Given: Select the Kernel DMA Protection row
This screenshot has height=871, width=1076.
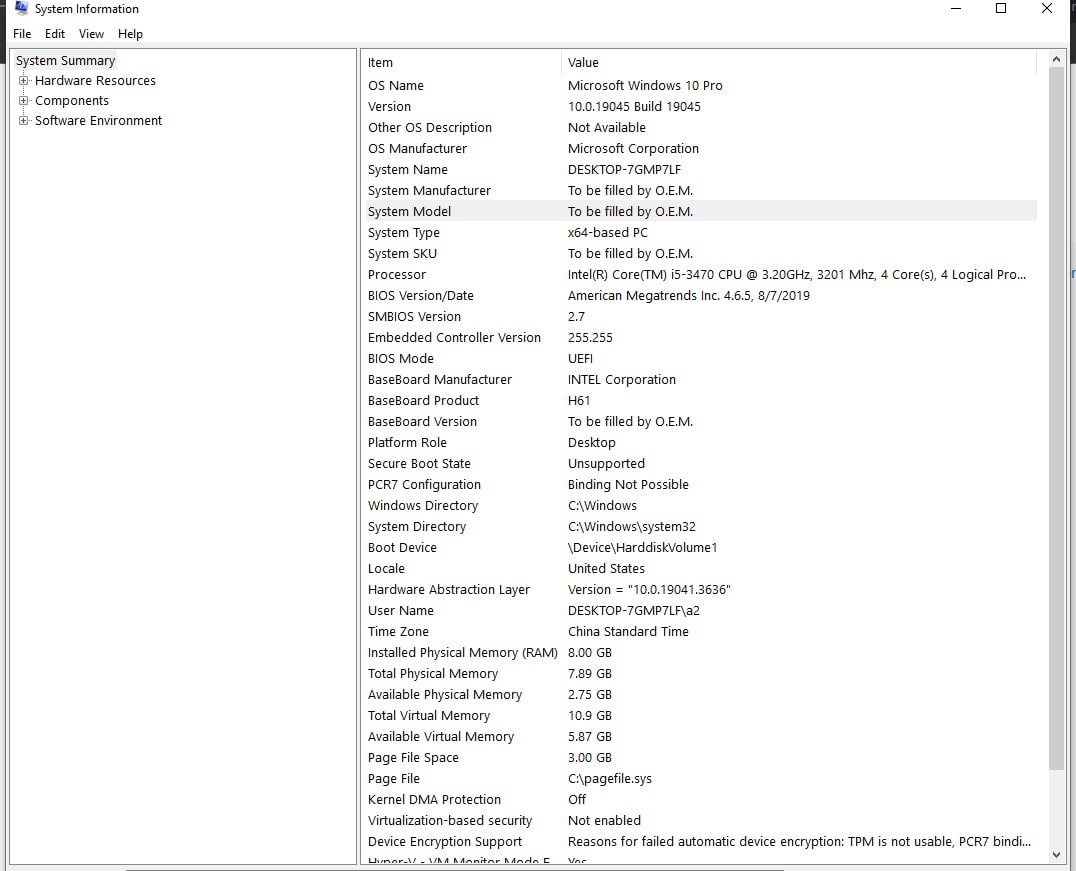Looking at the screenshot, I should pyautogui.click(x=699, y=800).
